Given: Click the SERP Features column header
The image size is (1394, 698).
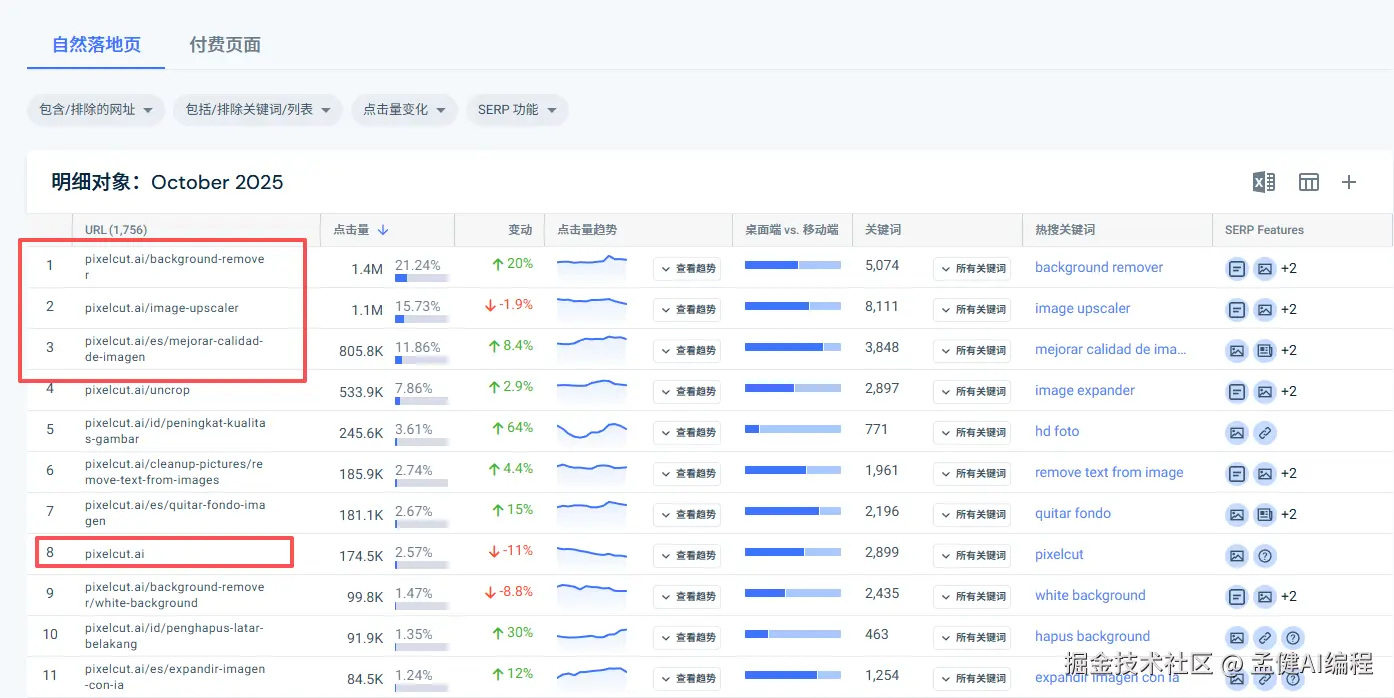Looking at the screenshot, I should point(1264,230).
